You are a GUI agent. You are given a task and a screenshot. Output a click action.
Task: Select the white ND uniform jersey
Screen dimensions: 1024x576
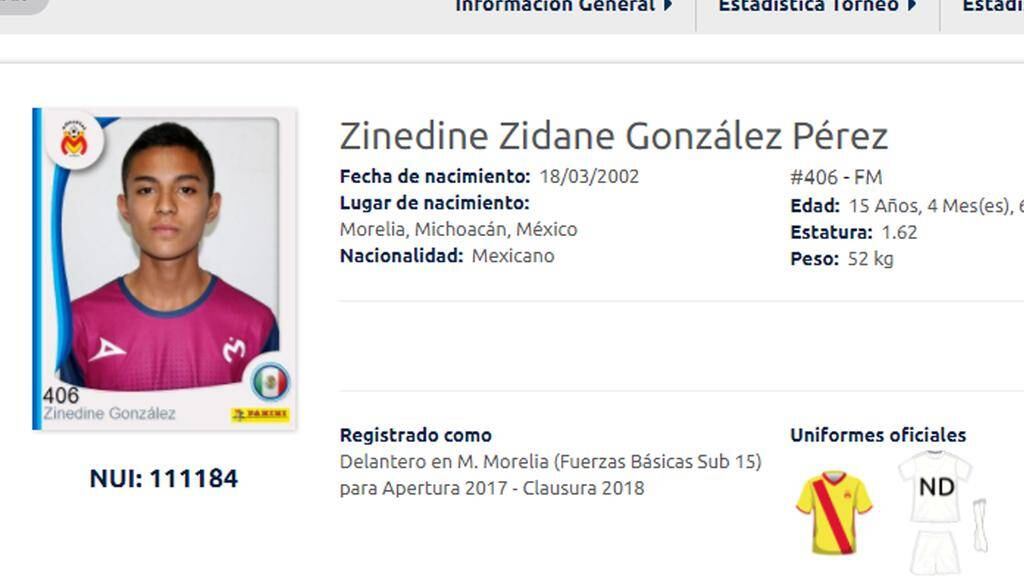[935, 486]
